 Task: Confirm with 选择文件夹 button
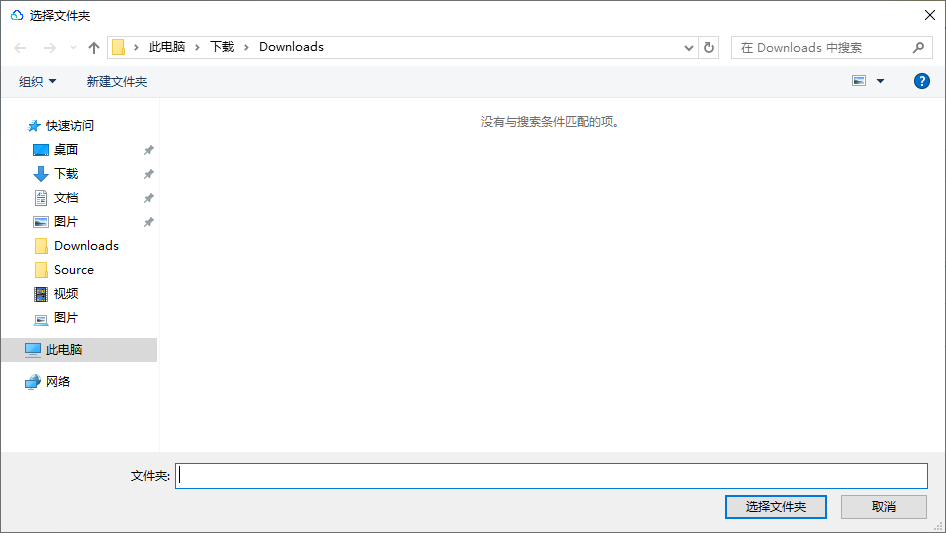(775, 506)
